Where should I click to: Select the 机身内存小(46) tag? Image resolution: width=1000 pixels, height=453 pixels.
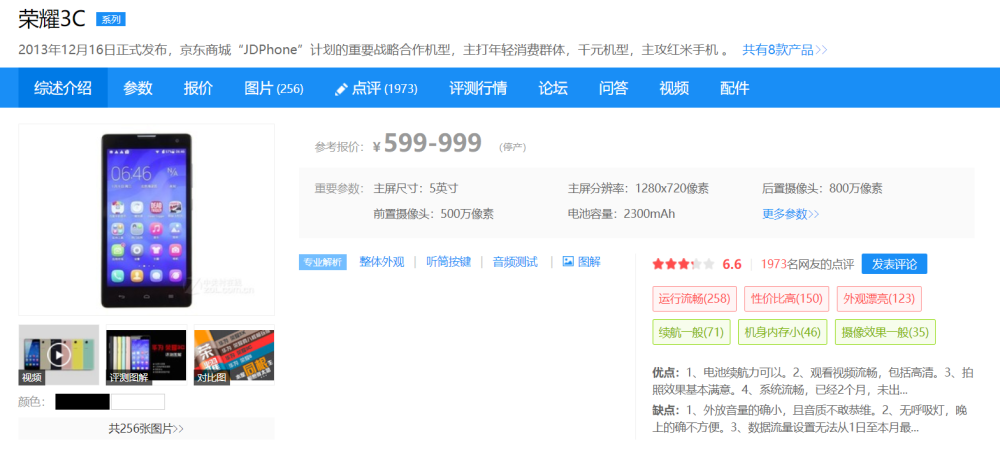[782, 332]
